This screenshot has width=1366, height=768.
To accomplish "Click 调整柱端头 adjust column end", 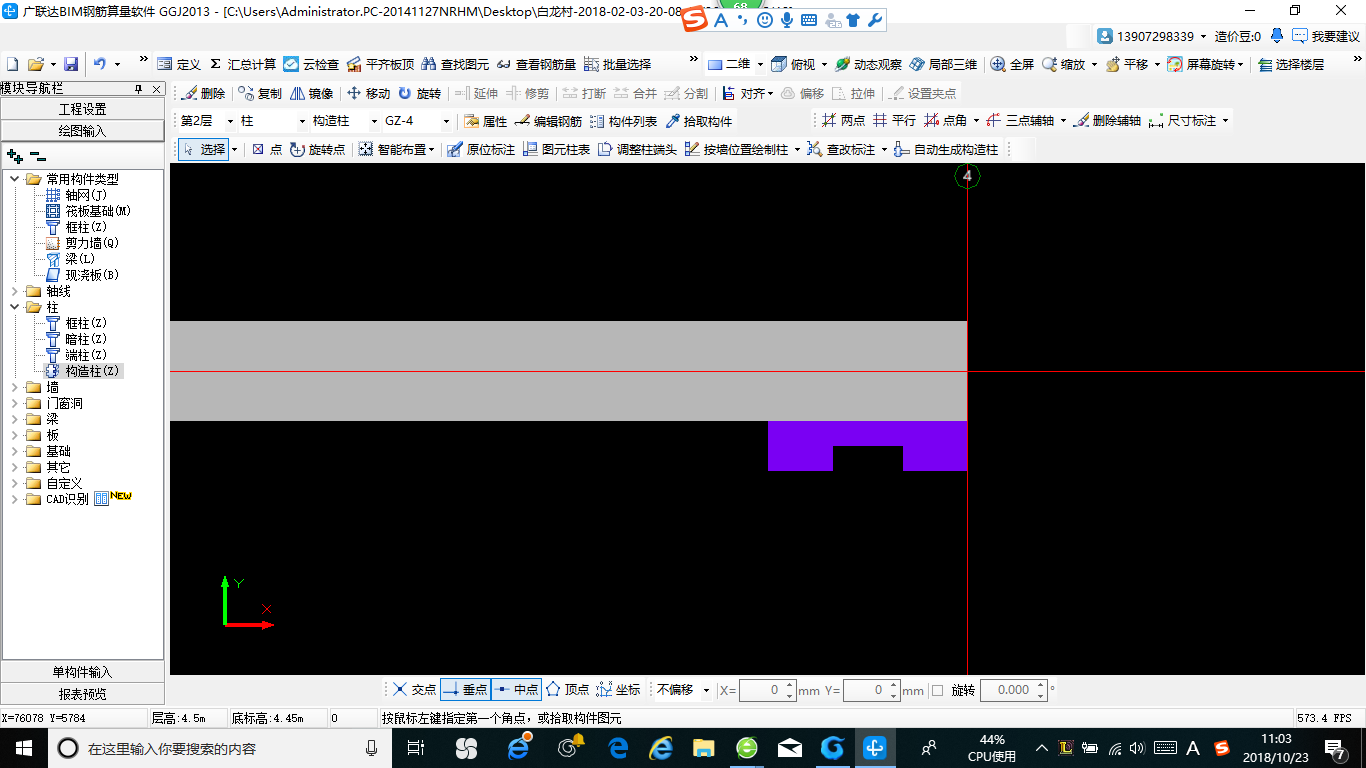I will [637, 149].
